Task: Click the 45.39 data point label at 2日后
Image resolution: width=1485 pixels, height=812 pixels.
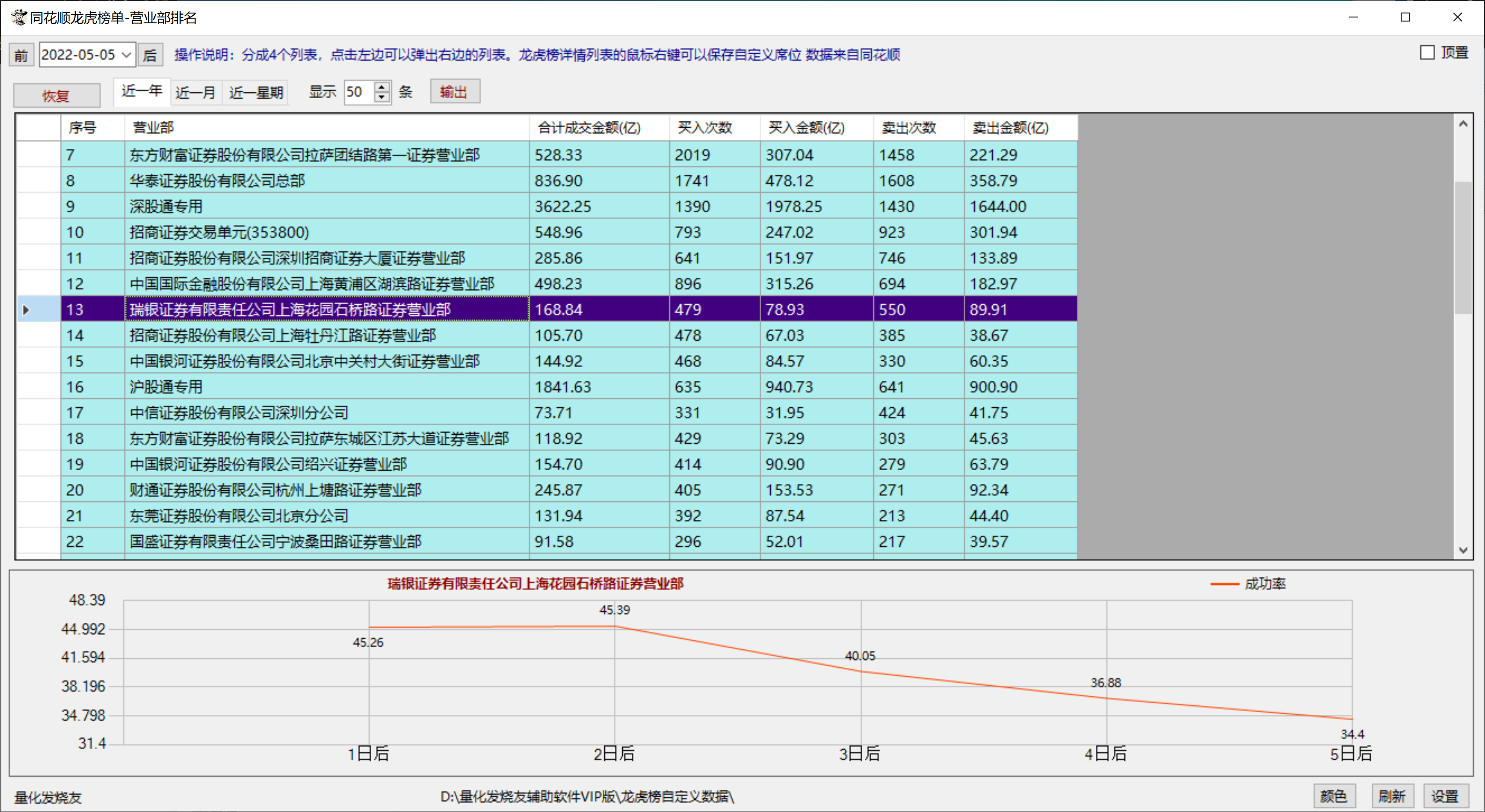Action: tap(615, 610)
